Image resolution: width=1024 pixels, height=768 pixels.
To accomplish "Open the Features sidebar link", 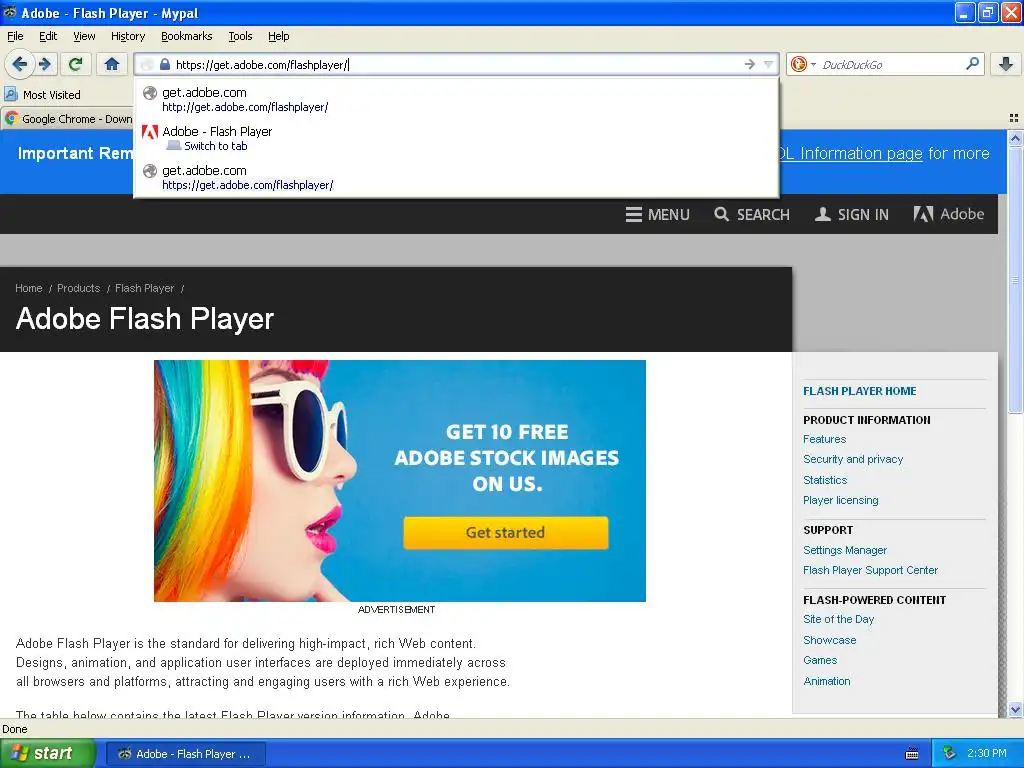I will coord(824,439).
